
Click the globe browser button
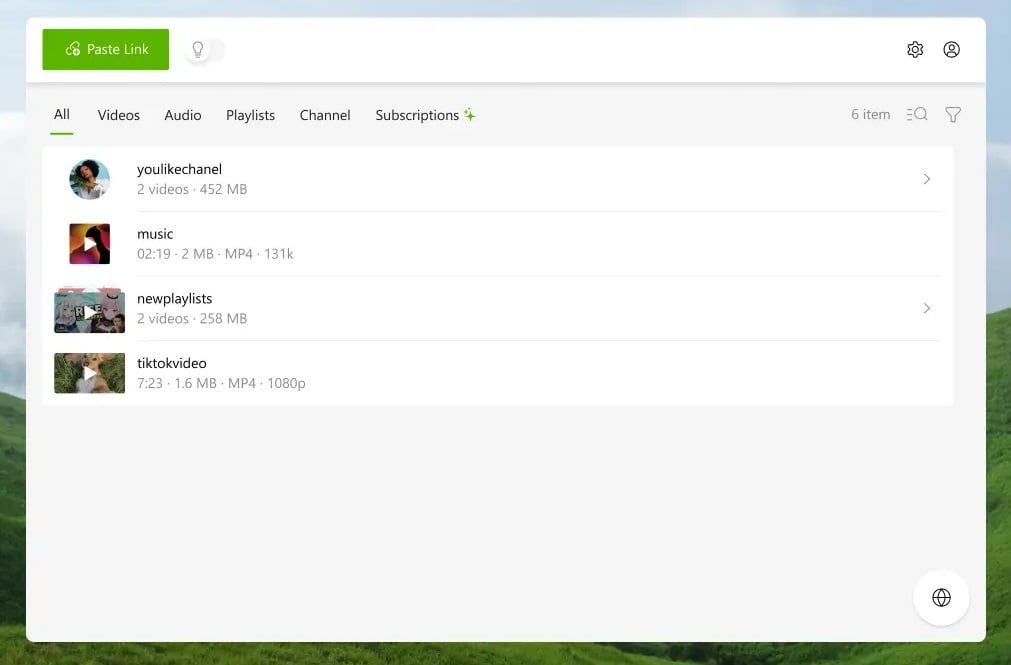[941, 598]
